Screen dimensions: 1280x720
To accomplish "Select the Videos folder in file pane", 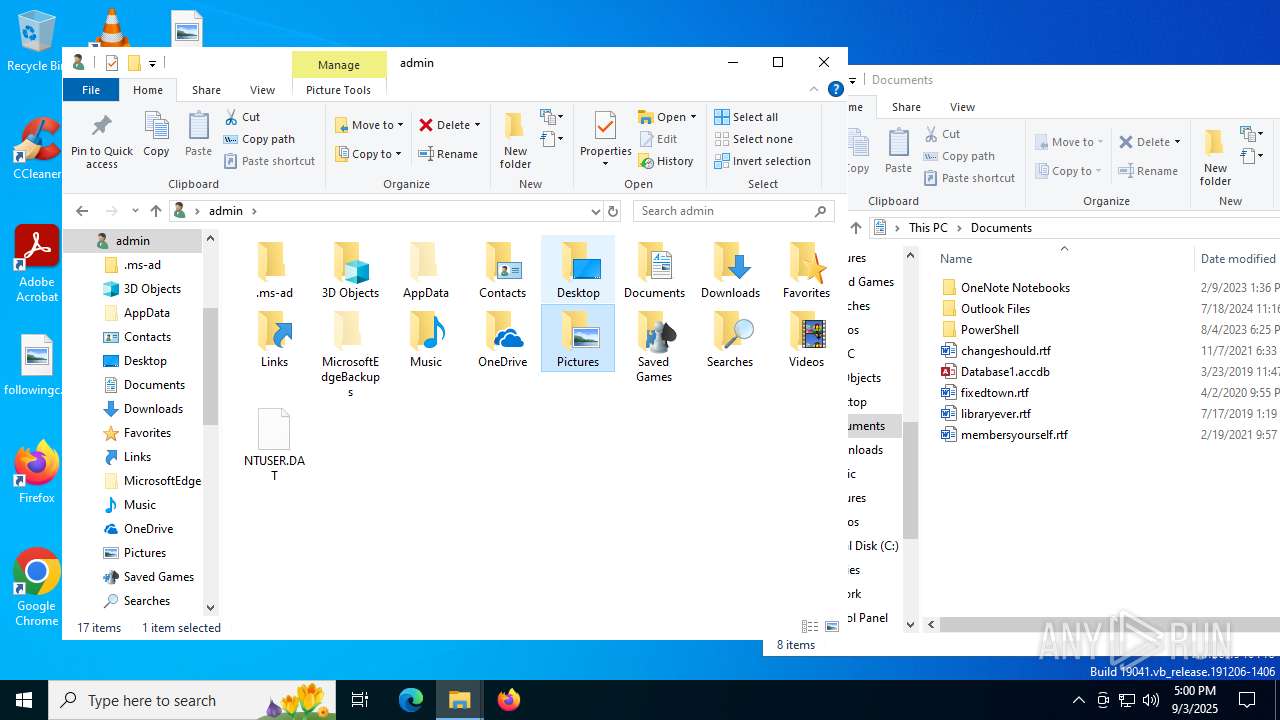I will click(x=806, y=339).
